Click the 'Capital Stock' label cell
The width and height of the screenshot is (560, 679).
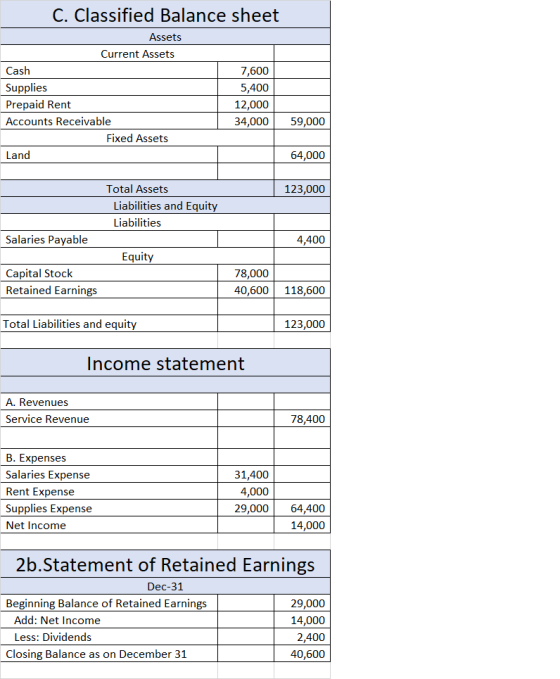[x=109, y=273]
